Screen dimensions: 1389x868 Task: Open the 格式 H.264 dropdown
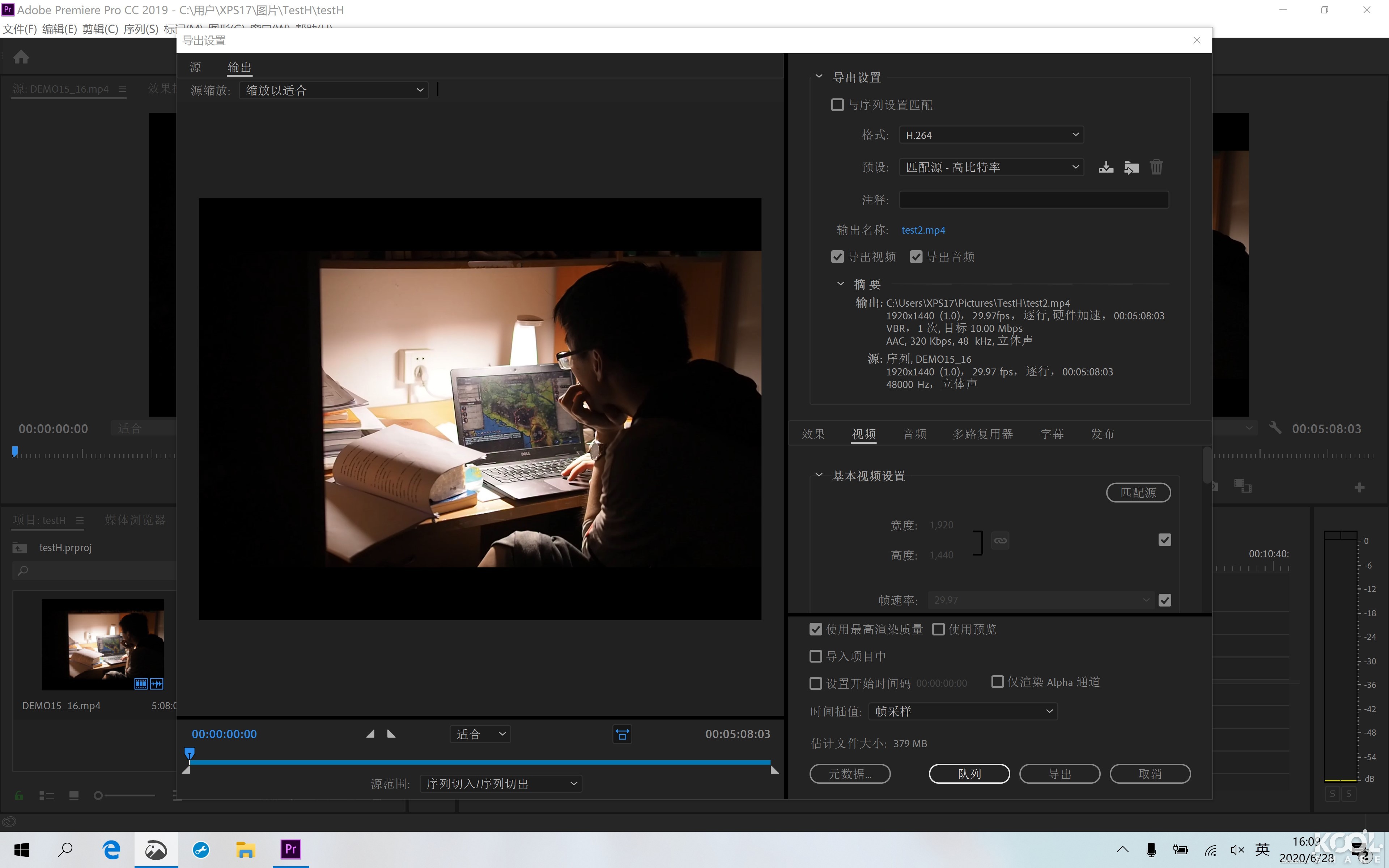point(991,134)
